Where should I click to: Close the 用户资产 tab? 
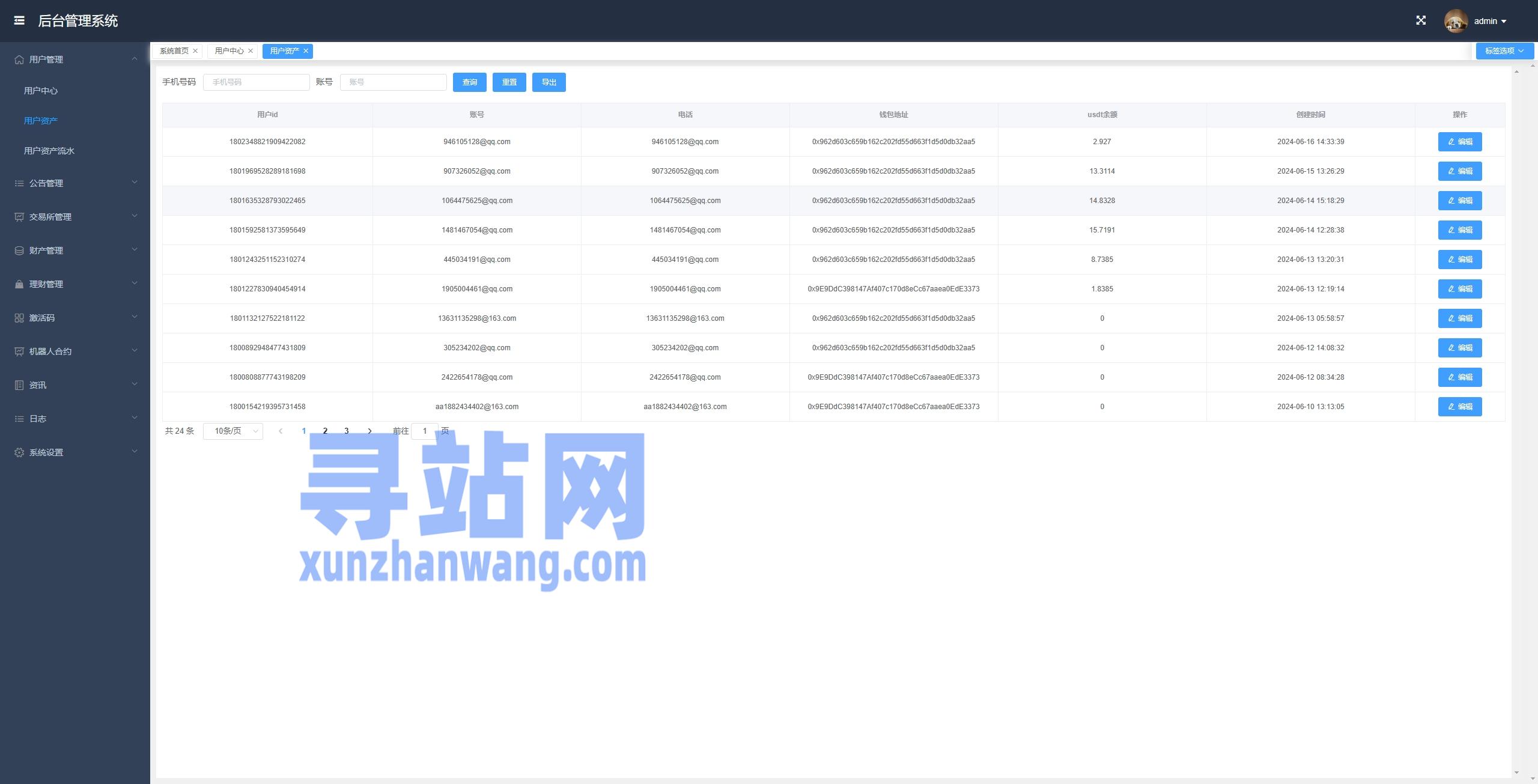pos(306,51)
